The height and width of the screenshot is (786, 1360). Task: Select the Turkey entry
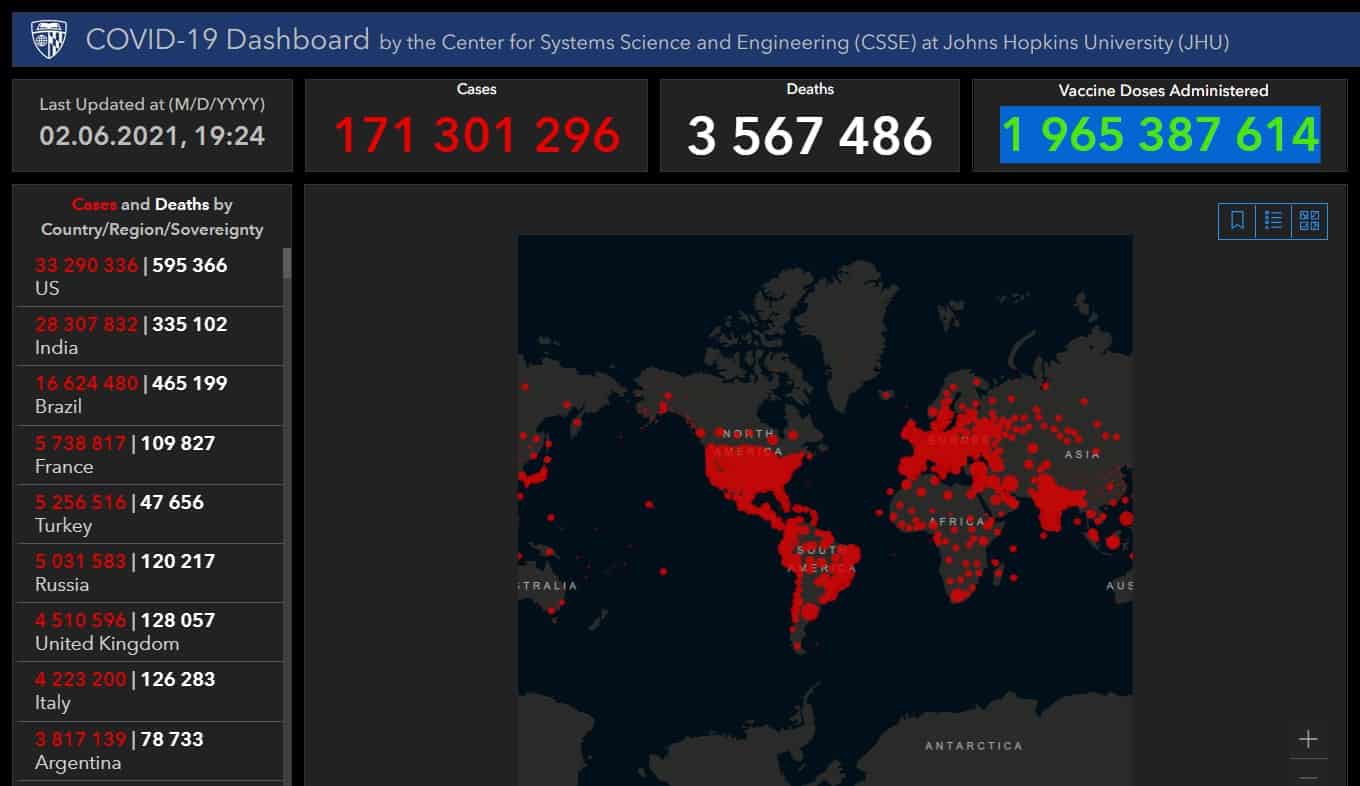pos(150,514)
